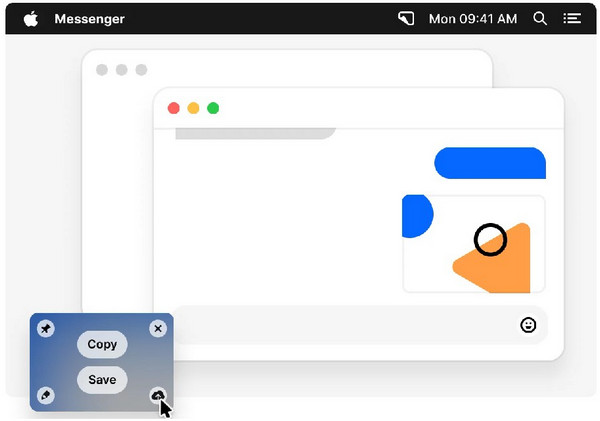Close the front window with the red button
600x421 pixels.
173,108
